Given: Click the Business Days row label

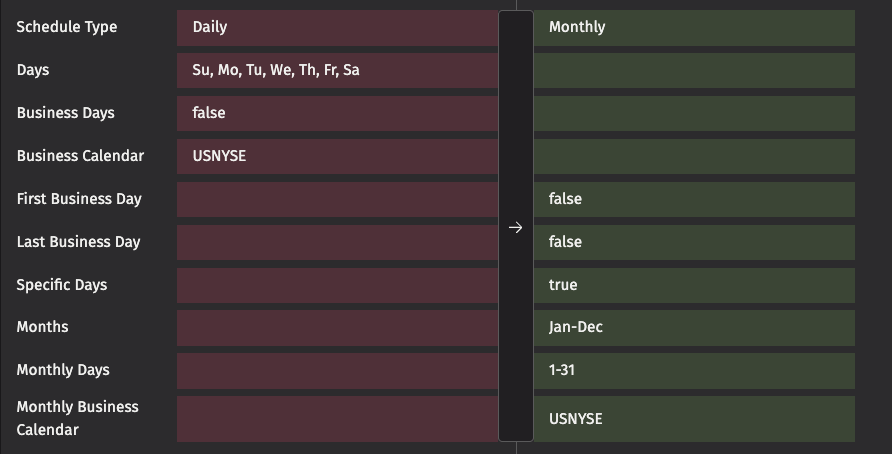Looking at the screenshot, I should pyautogui.click(x=66, y=113).
